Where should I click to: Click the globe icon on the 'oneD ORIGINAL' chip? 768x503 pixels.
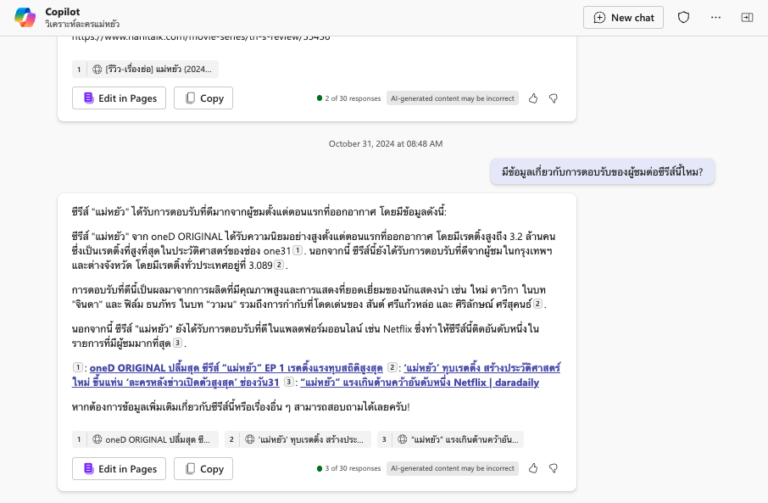coord(97,439)
